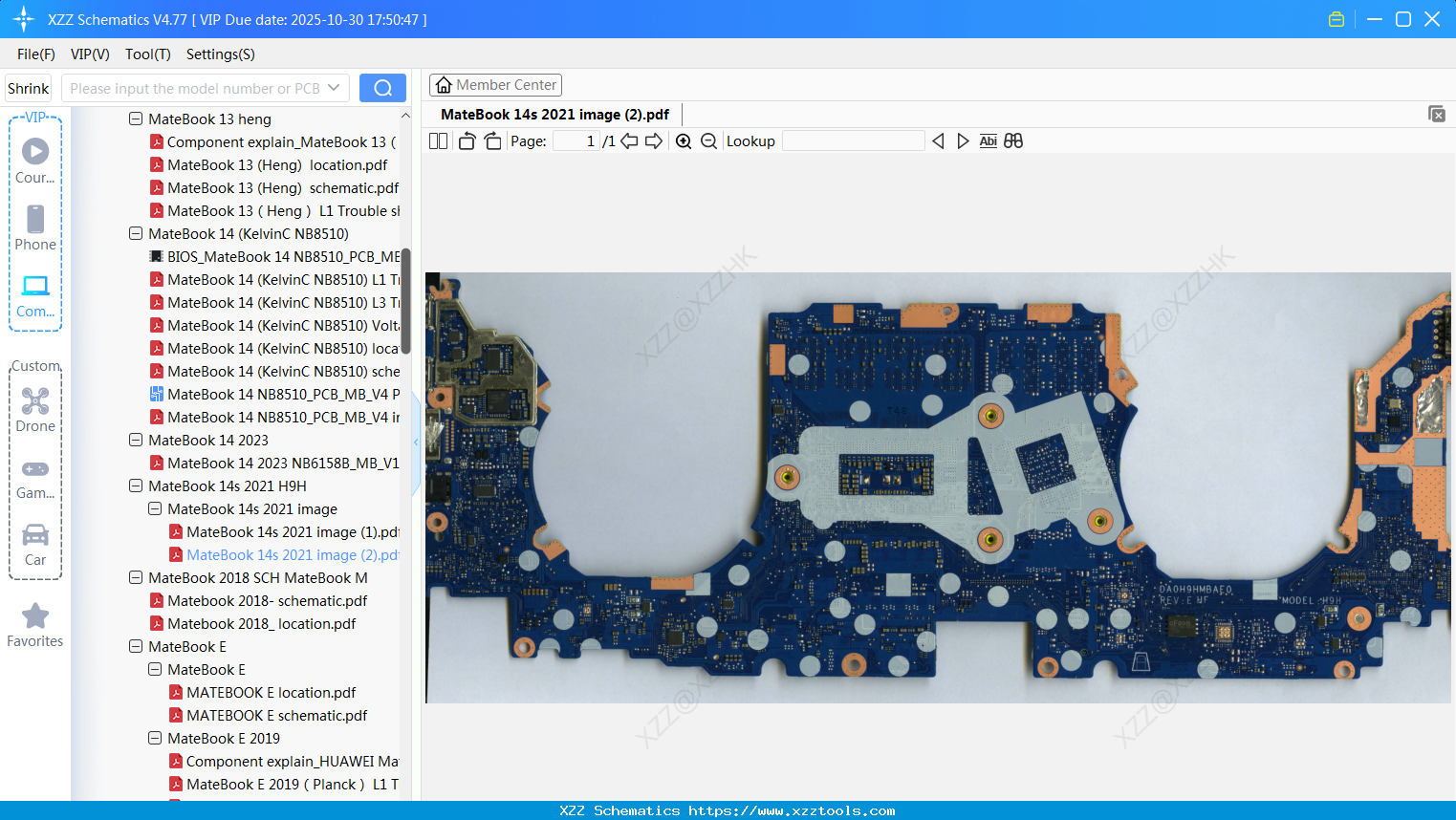Image resolution: width=1456 pixels, height=820 pixels.
Task: Open Component explain_MateBook 13 file
Action: click(x=273, y=142)
